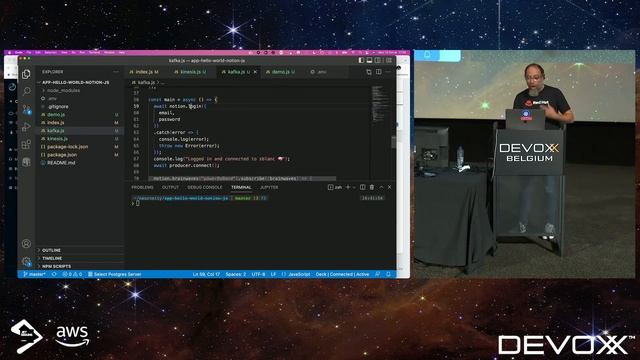Change end of line via LF
The image size is (640, 360).
click(273, 274)
